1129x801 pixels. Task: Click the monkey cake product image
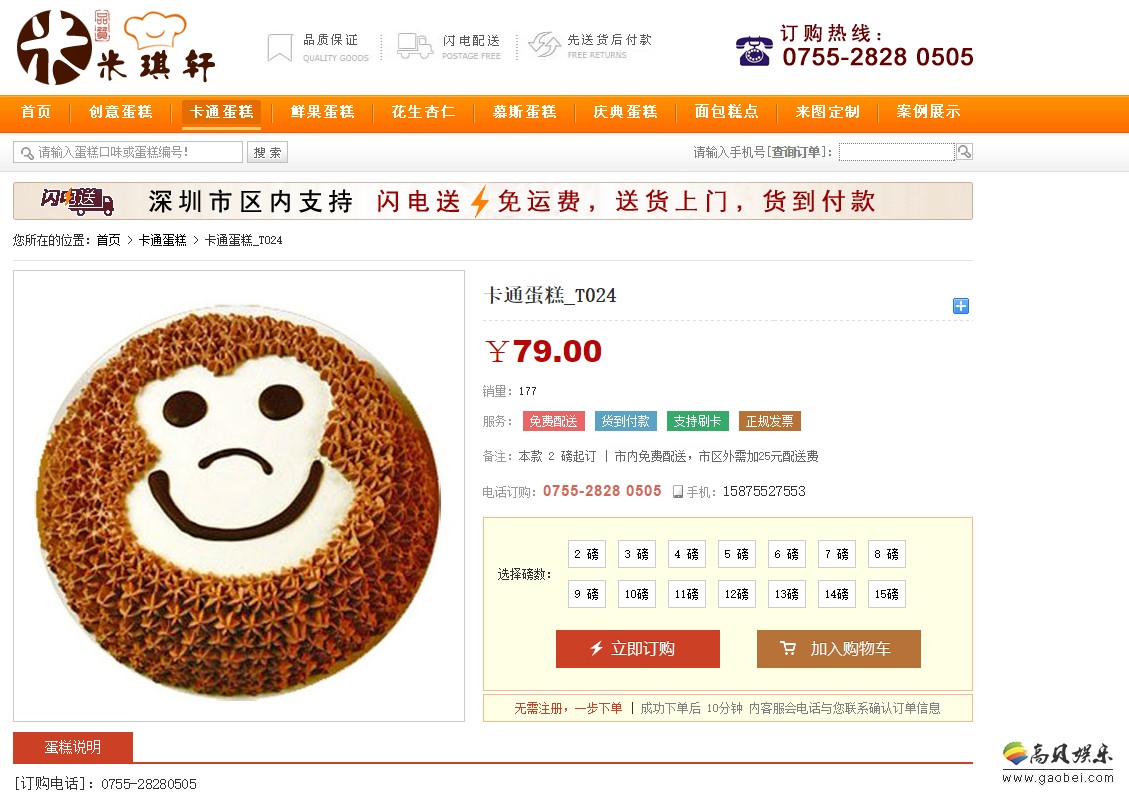coord(239,496)
